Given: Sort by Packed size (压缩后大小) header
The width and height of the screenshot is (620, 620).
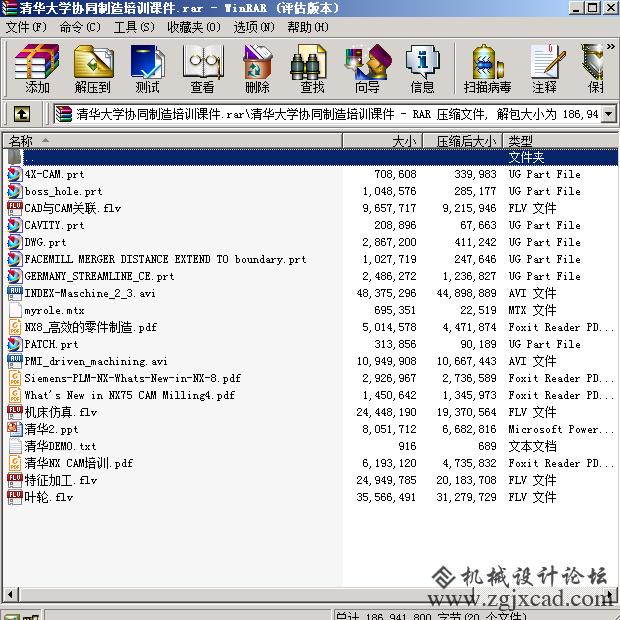Looking at the screenshot, I should pyautogui.click(x=463, y=141).
